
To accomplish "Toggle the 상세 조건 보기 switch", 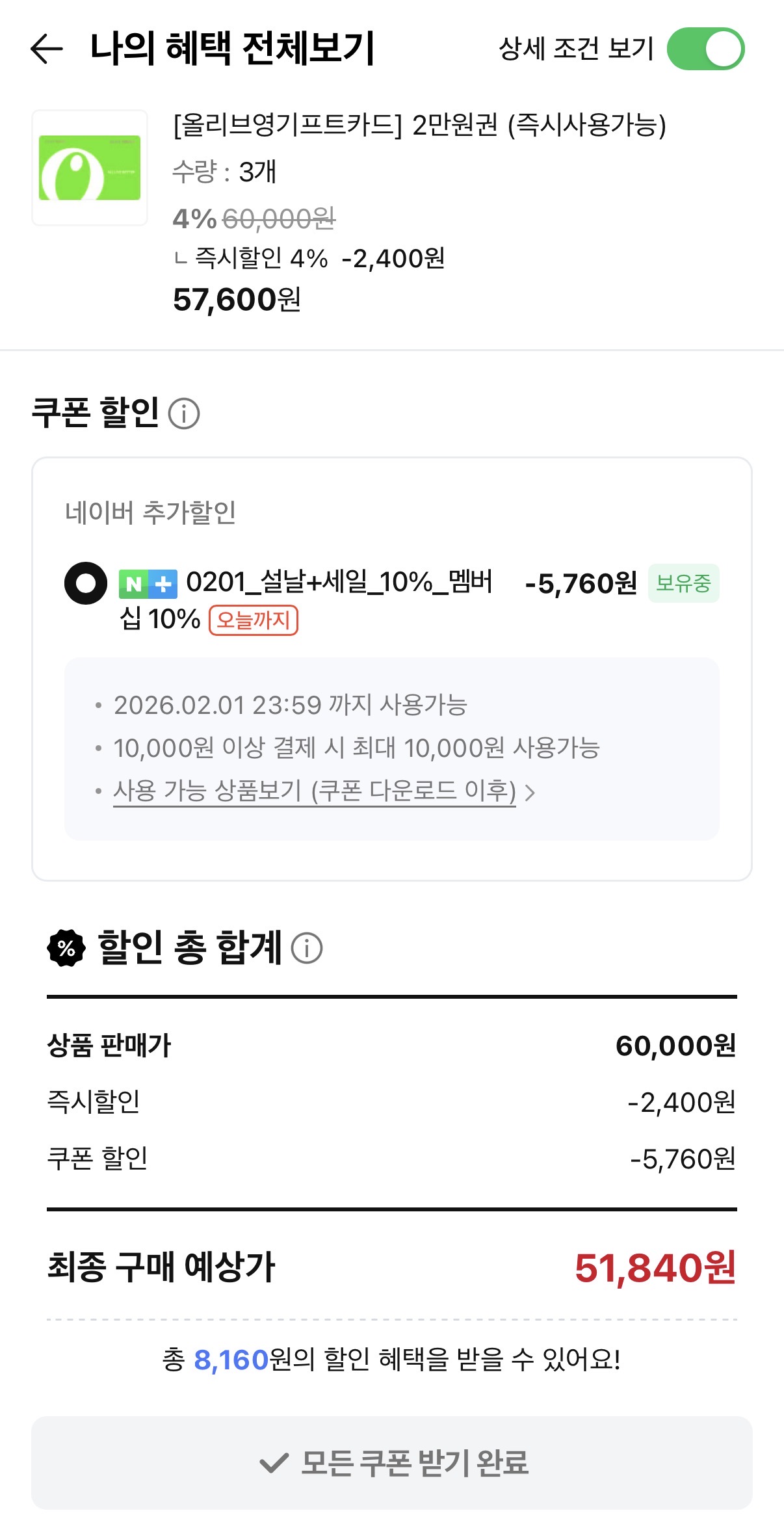I will pos(705,49).
